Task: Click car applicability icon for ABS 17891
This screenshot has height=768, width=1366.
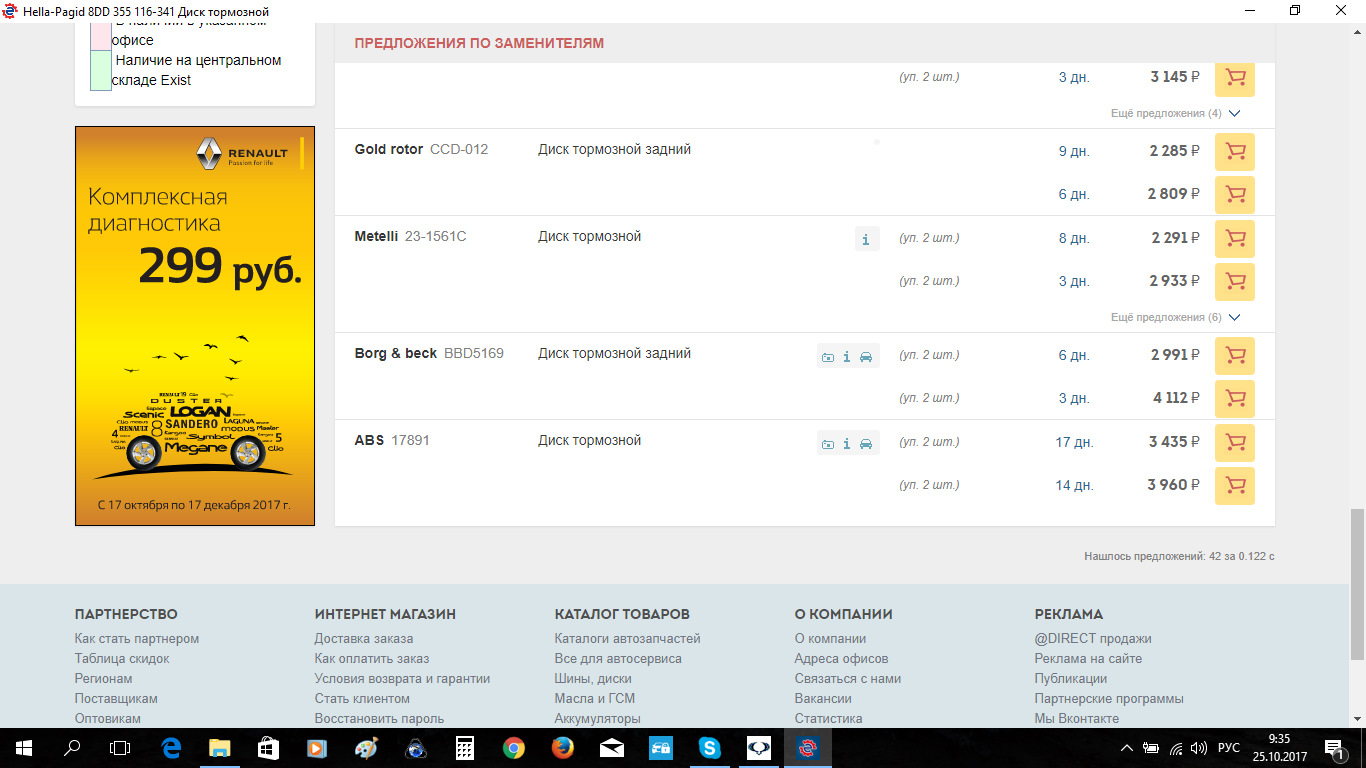Action: [866, 444]
